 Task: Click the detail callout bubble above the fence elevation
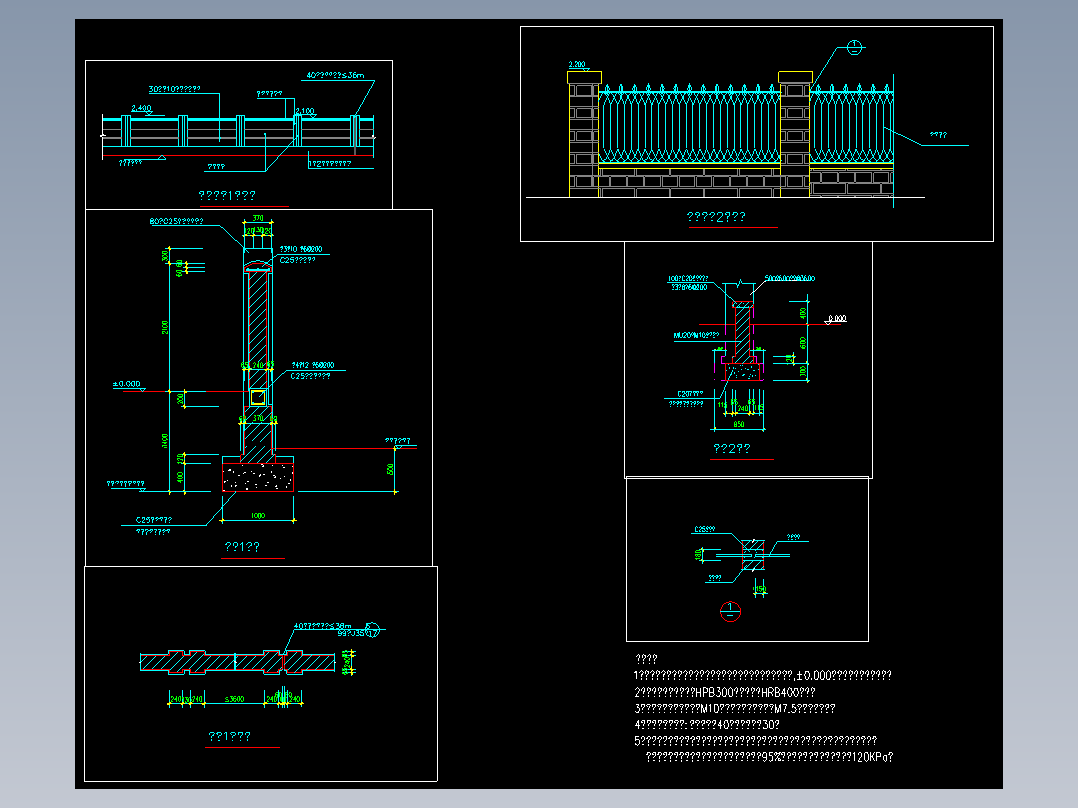tap(854, 47)
